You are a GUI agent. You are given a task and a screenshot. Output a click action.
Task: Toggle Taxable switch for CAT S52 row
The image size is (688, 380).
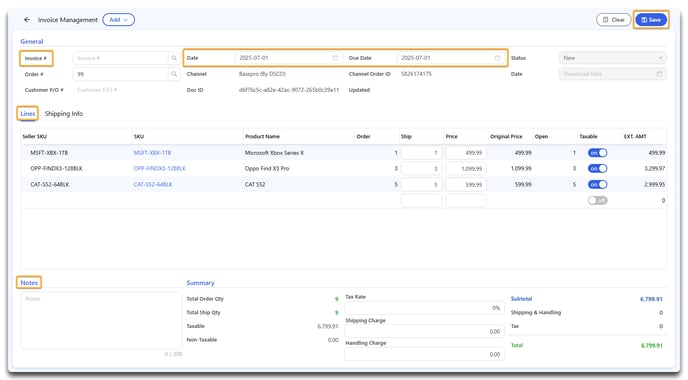coord(598,185)
